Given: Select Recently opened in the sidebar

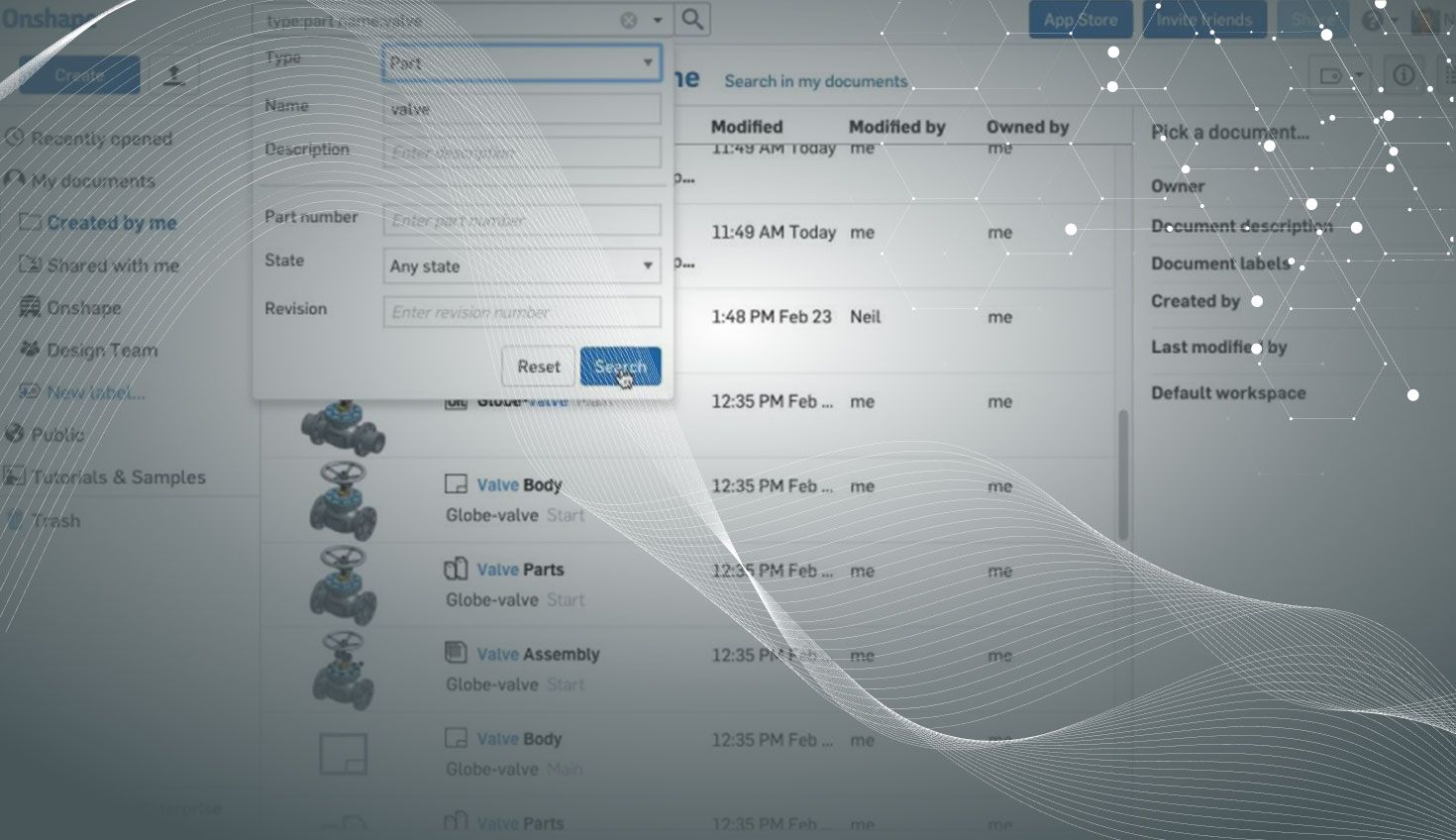Looking at the screenshot, I should click(x=101, y=139).
